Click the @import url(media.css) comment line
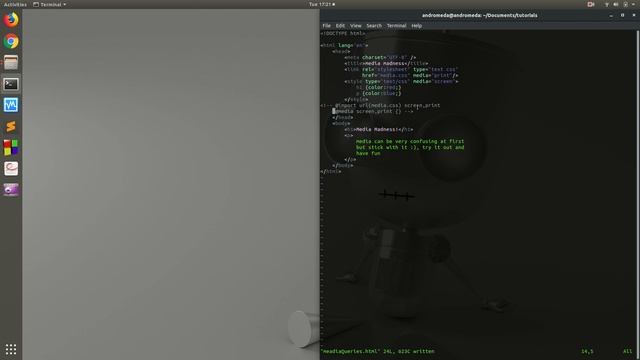 click(x=380, y=105)
